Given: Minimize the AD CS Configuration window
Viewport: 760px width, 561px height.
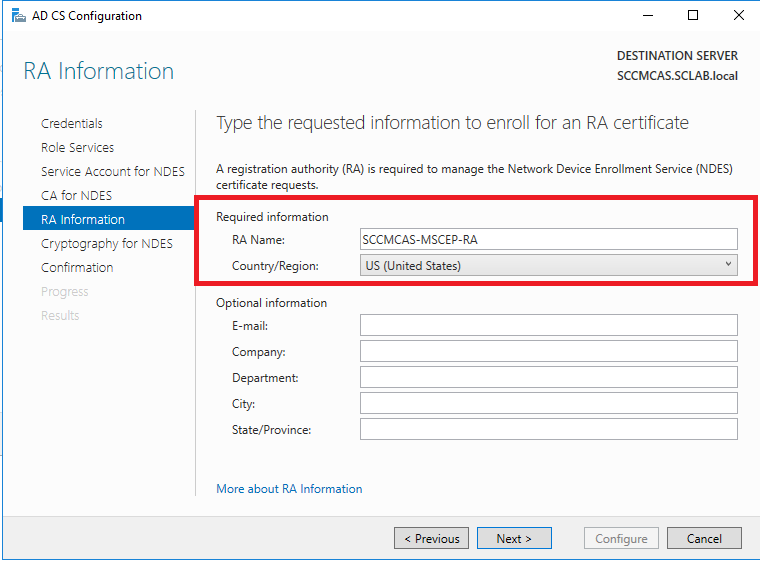Looking at the screenshot, I should click(x=648, y=16).
